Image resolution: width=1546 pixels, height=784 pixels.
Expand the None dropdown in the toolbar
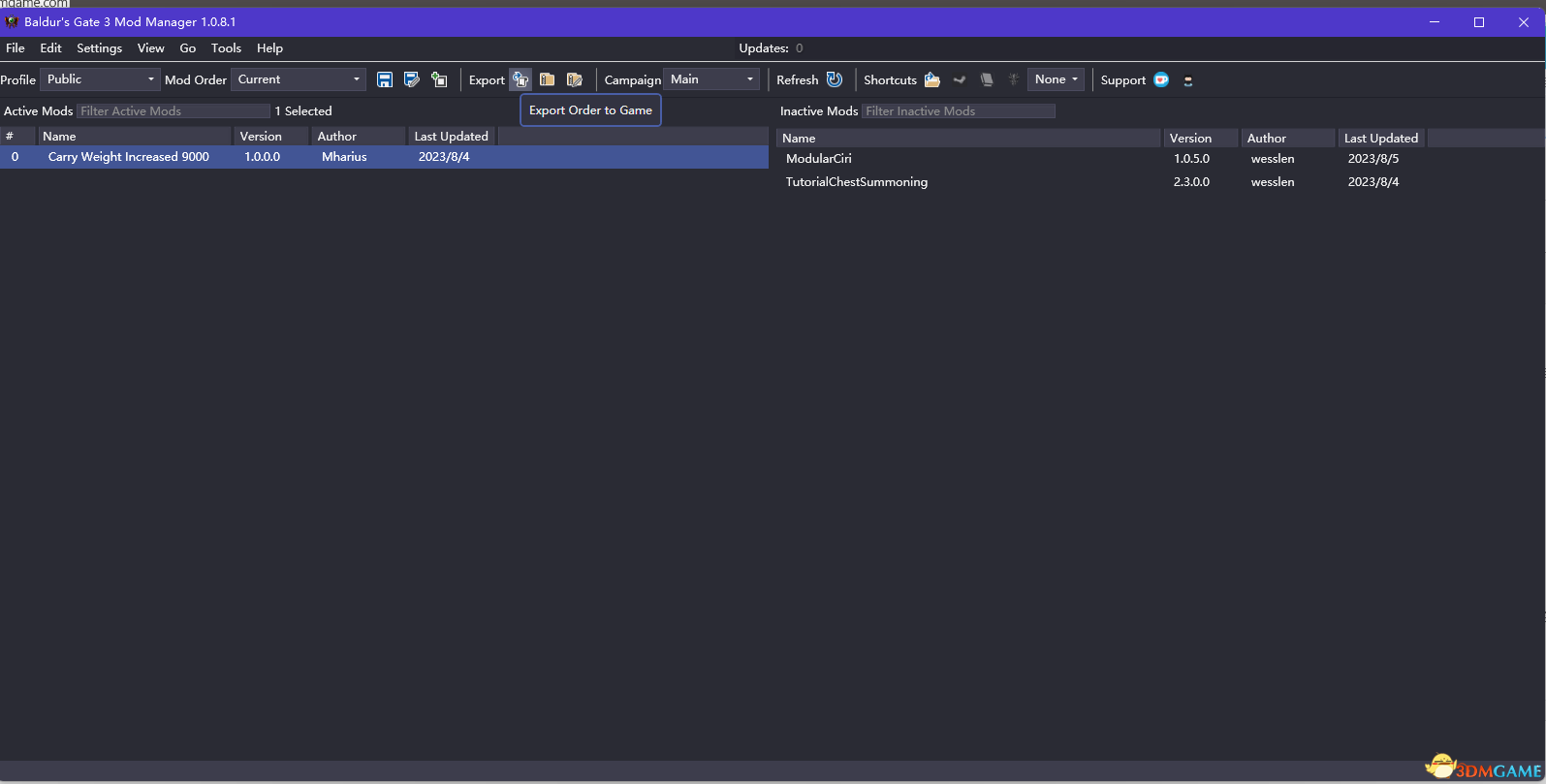click(1056, 79)
